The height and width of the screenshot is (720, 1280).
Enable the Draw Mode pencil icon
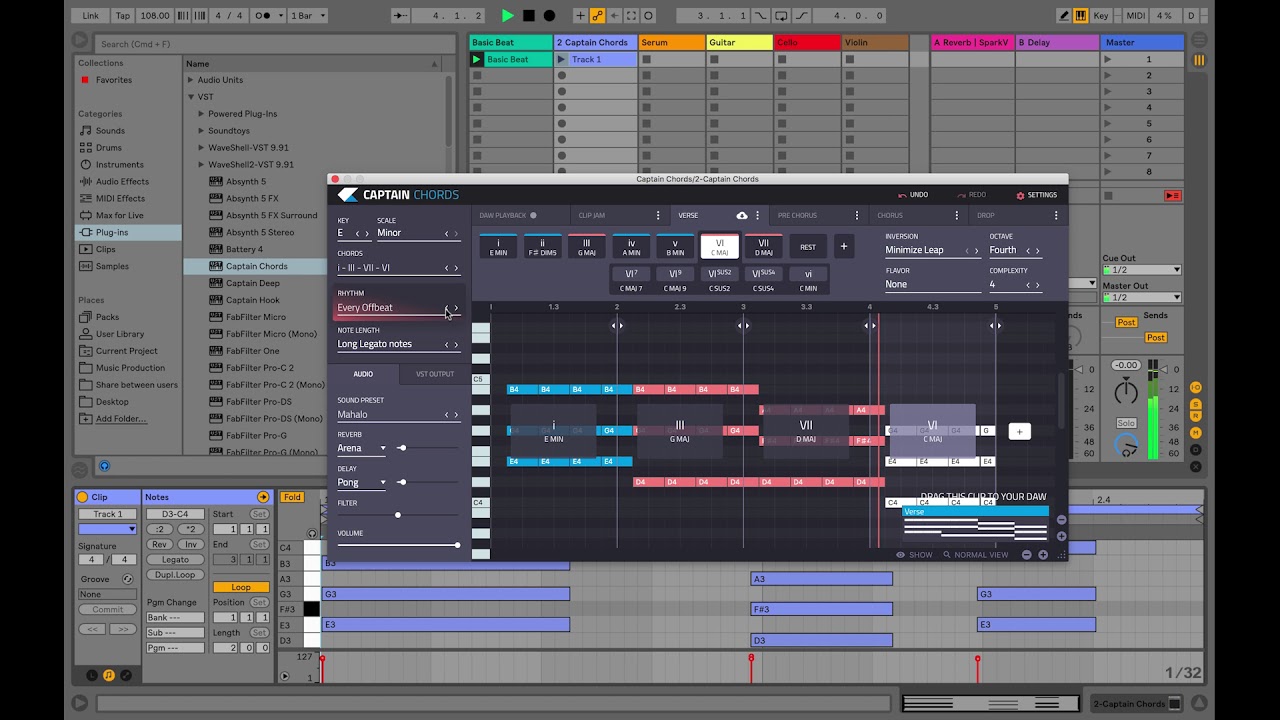tap(1064, 16)
